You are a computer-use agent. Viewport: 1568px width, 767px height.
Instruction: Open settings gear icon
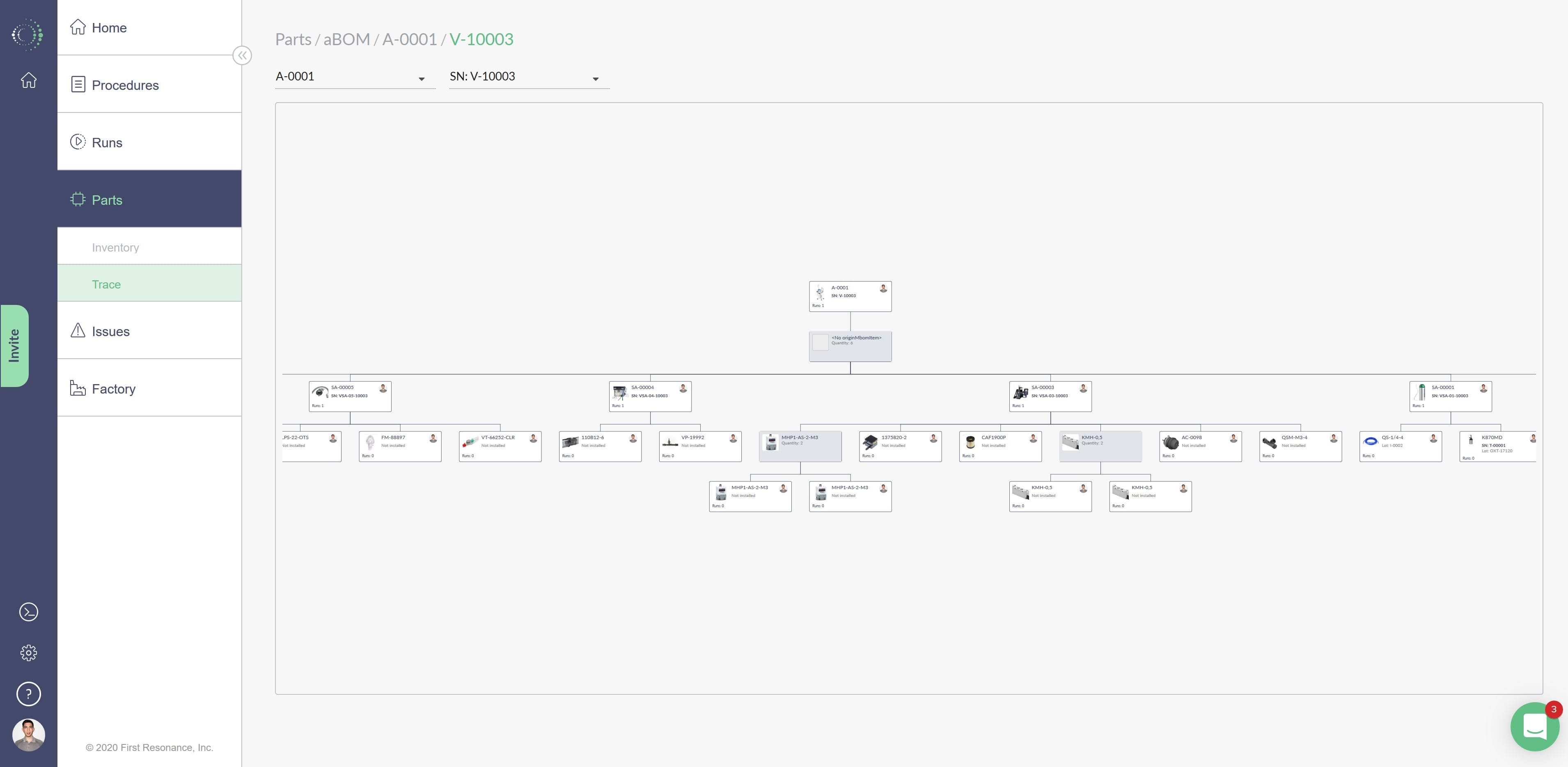point(29,653)
